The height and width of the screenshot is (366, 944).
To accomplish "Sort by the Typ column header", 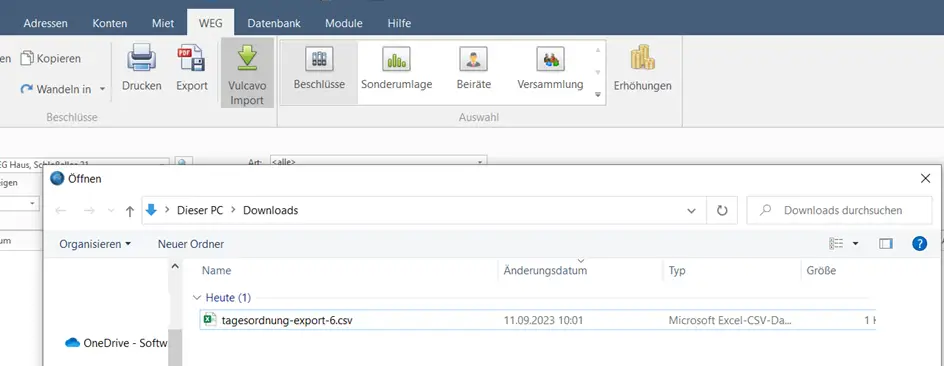I will 677,271.
